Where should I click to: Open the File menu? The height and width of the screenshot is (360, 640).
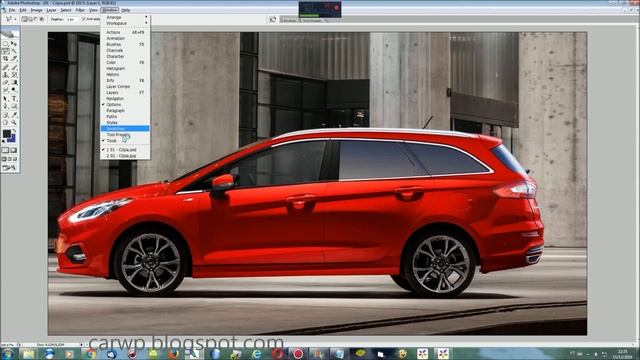(12, 10)
